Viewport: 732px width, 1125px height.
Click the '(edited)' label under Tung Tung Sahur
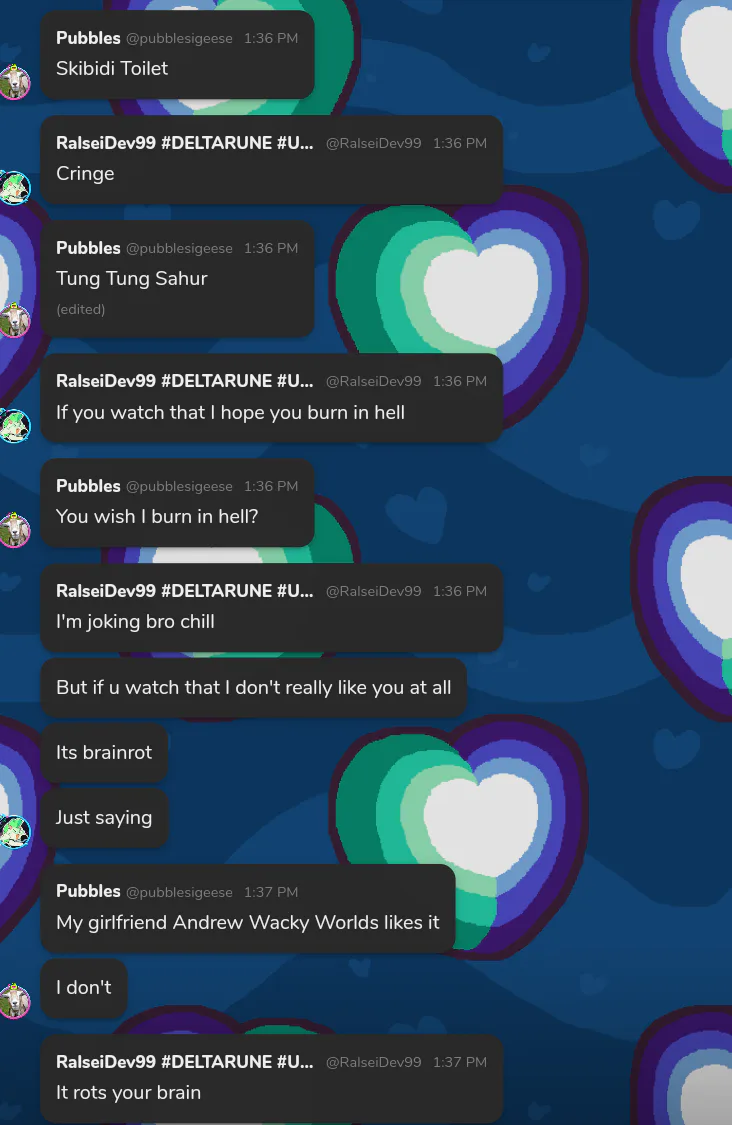80,309
